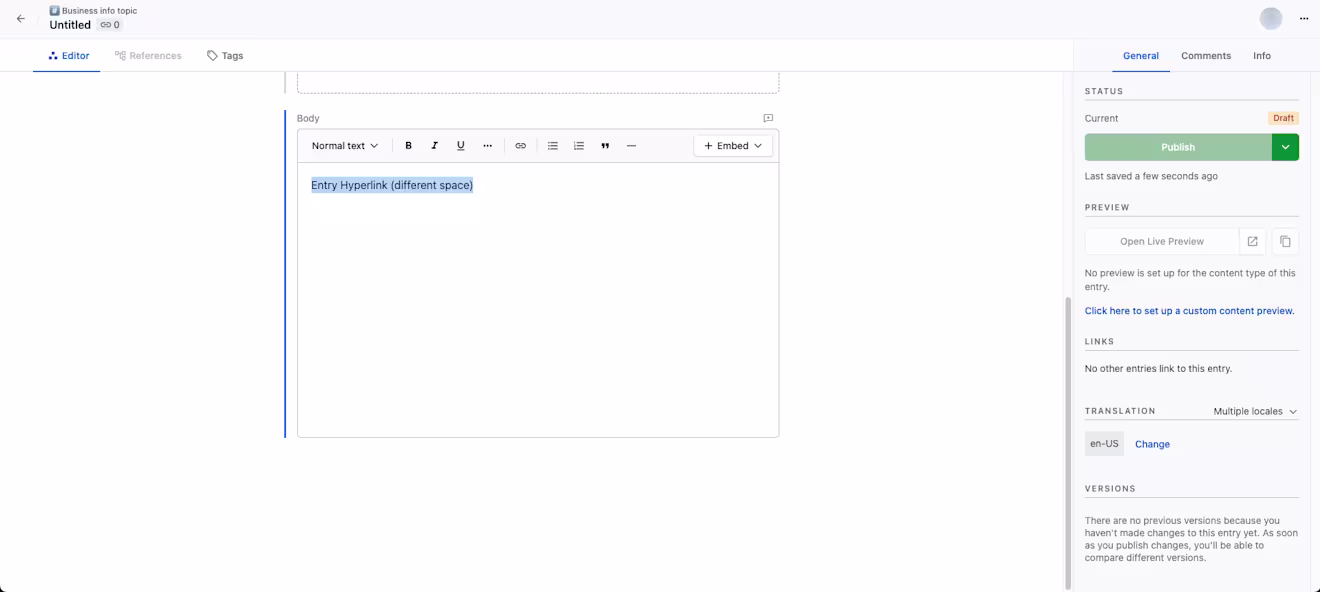Click the highlighted Entry Hyperlink text
Image resolution: width=1320 pixels, height=592 pixels.
point(392,185)
